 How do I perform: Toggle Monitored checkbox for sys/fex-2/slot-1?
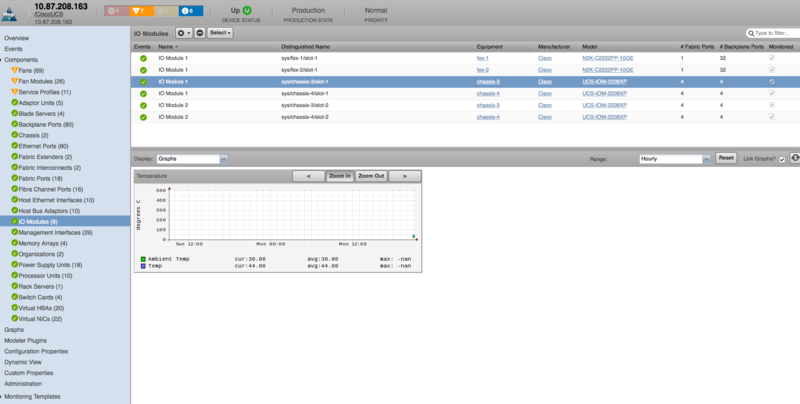coord(771,70)
